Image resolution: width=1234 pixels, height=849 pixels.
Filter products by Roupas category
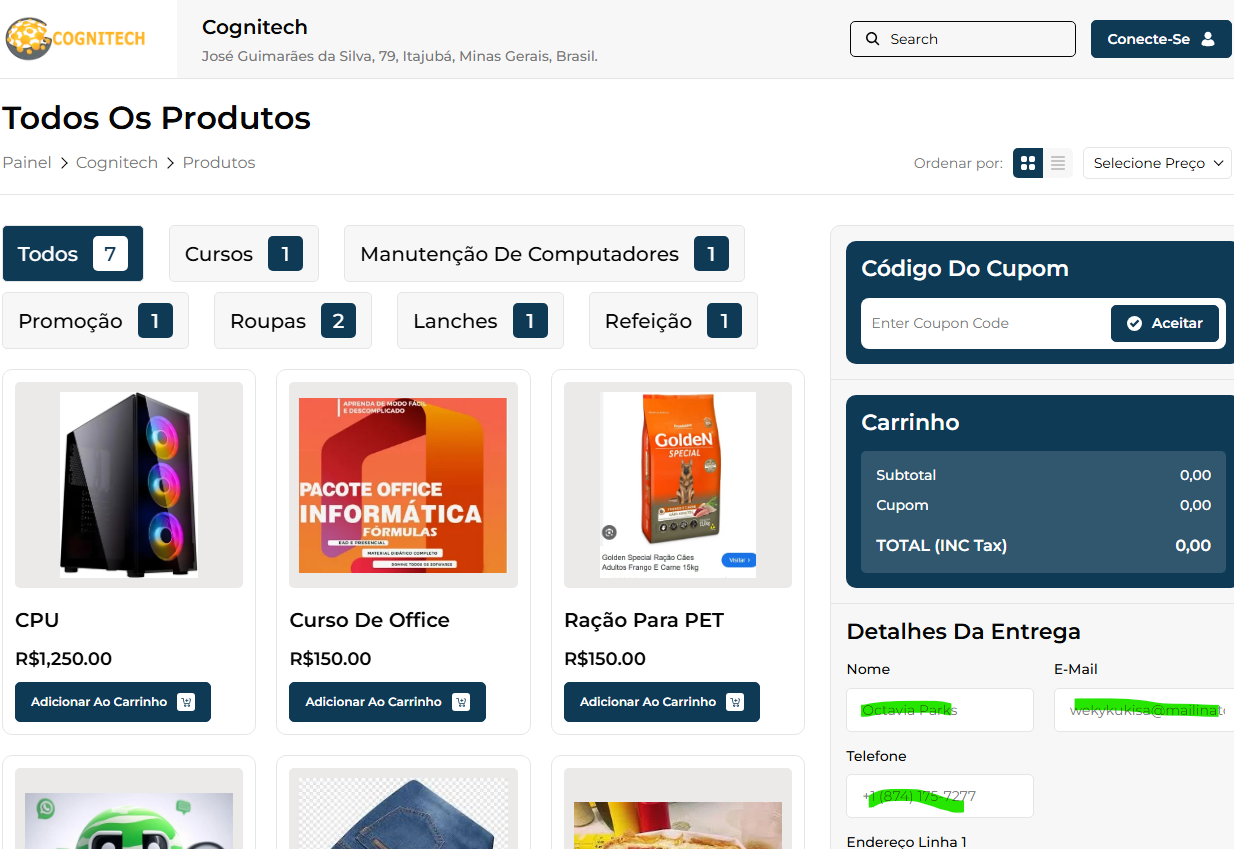(292, 321)
